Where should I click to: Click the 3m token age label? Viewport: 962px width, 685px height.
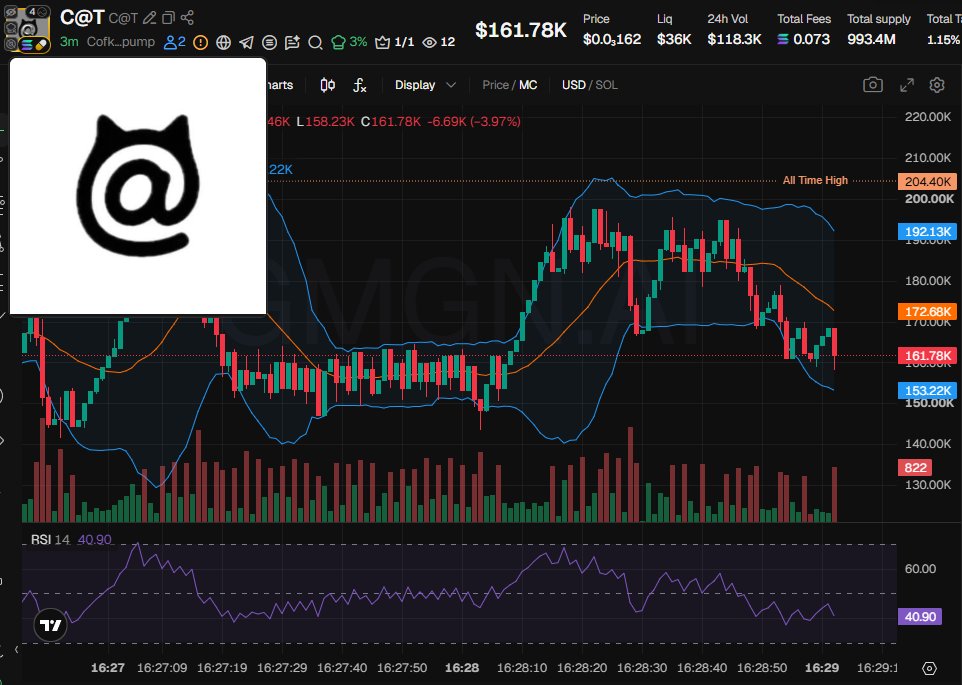point(69,42)
